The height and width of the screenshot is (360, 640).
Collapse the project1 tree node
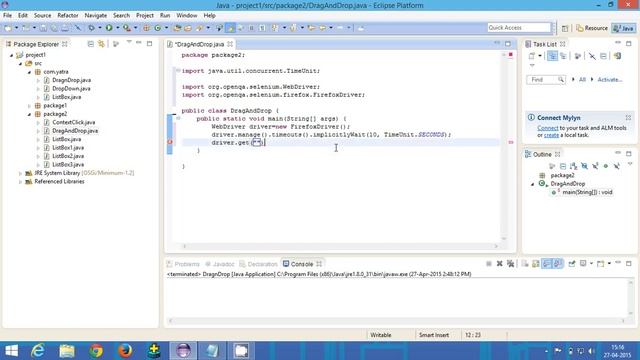click(11, 55)
